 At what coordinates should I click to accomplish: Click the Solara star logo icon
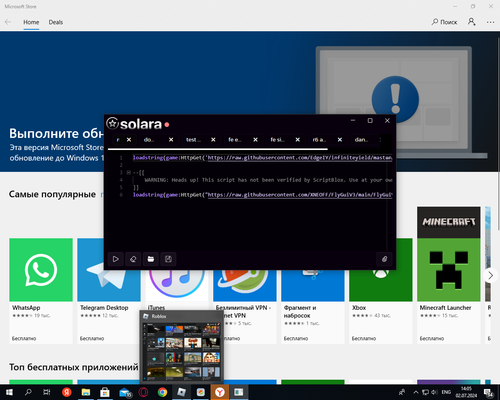tap(112, 123)
